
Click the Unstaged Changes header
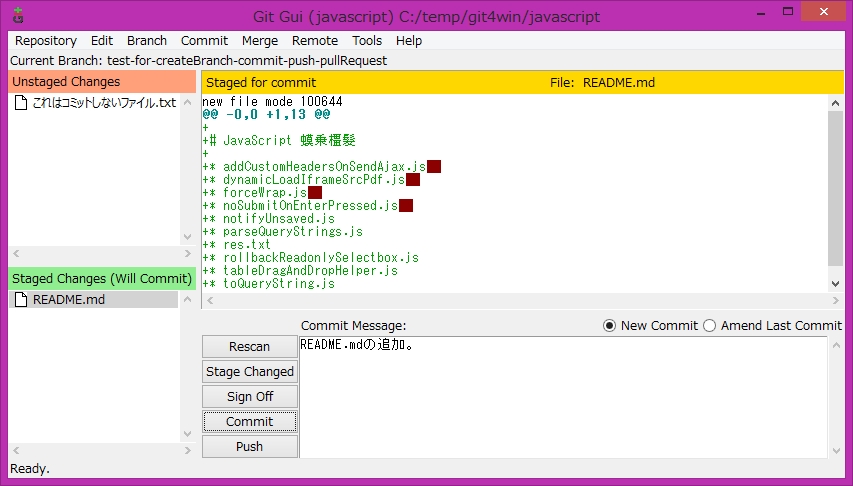coord(102,82)
